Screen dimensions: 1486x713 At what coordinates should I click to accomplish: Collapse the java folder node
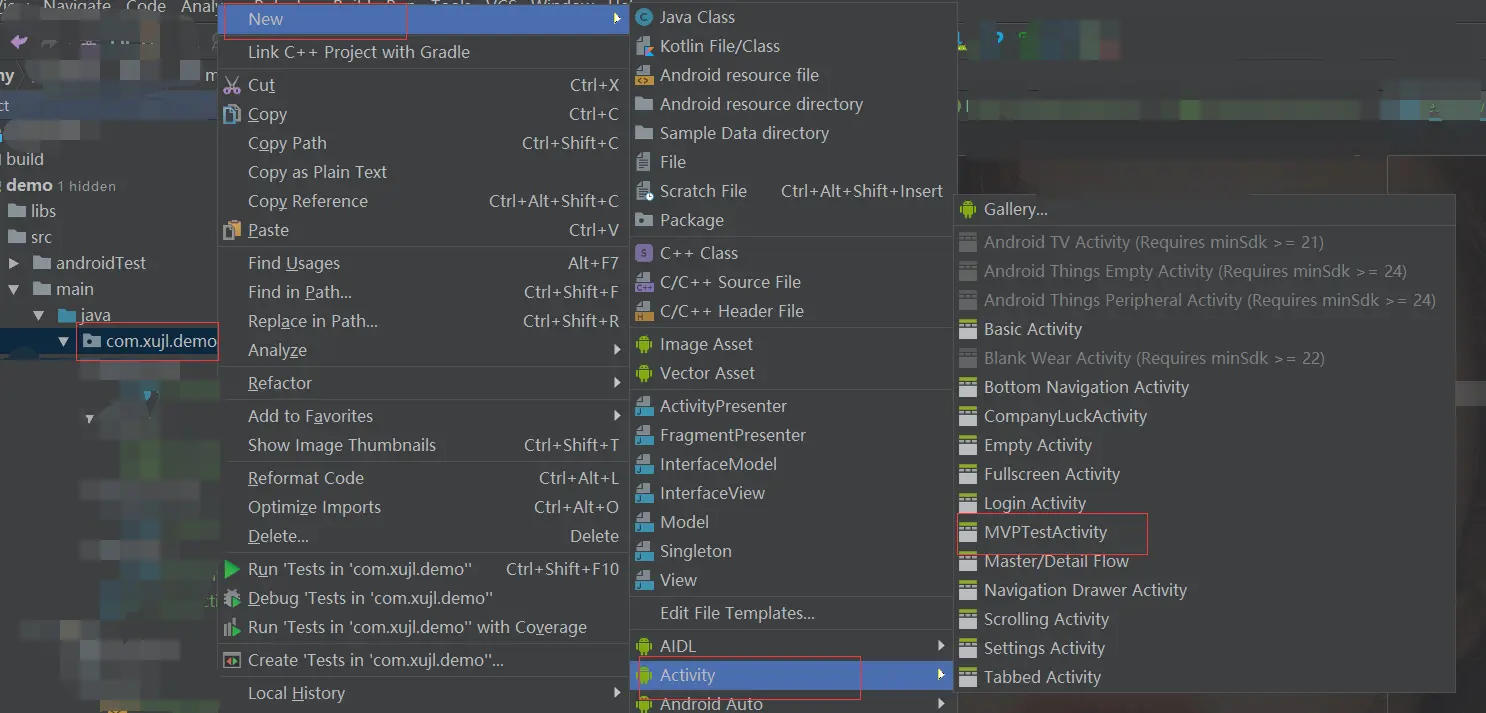[39, 315]
